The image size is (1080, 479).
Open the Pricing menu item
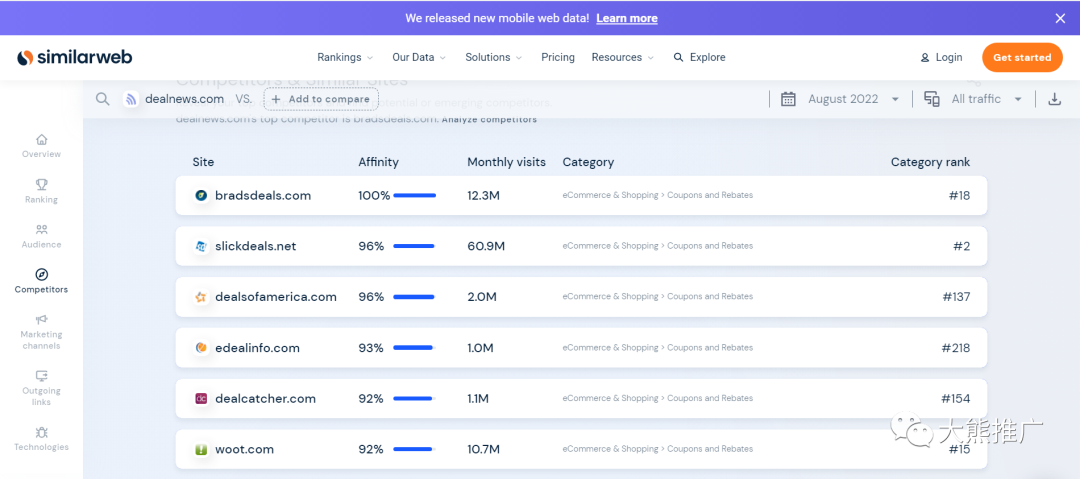pyautogui.click(x=558, y=57)
